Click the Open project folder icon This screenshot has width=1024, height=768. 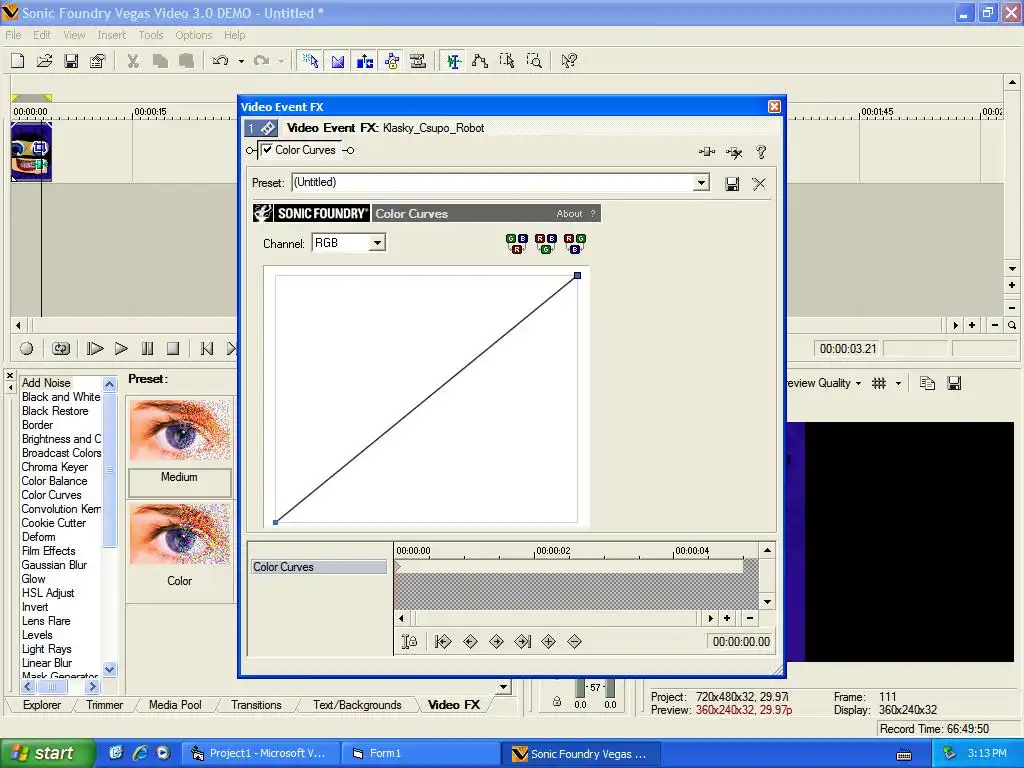click(44, 61)
